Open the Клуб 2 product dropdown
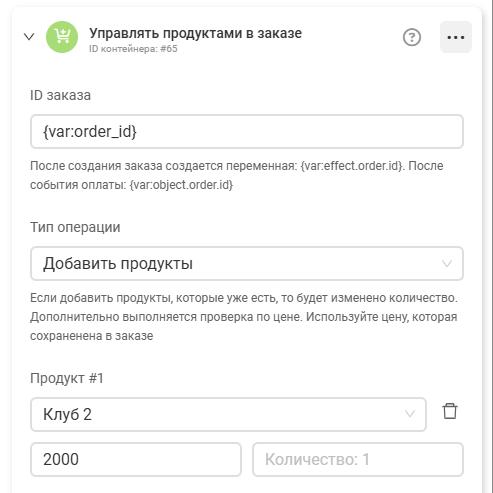The image size is (493, 493). pos(228,414)
